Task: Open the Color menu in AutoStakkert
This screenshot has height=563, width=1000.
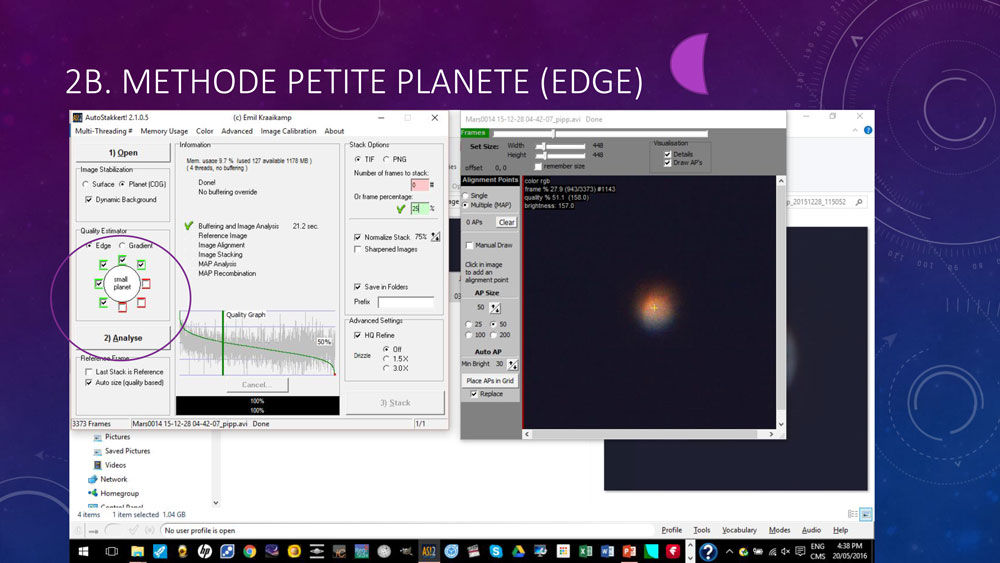Action: [x=205, y=131]
